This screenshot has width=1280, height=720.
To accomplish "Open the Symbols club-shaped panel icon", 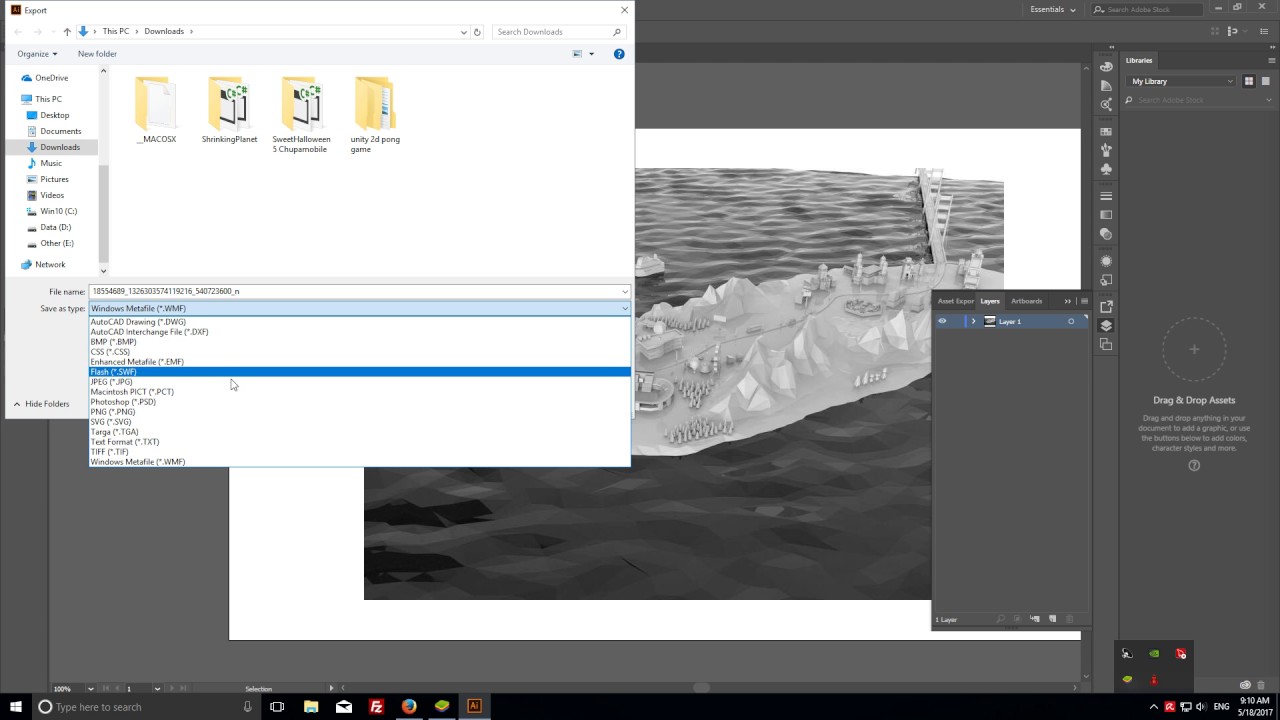I will pos(1106,169).
